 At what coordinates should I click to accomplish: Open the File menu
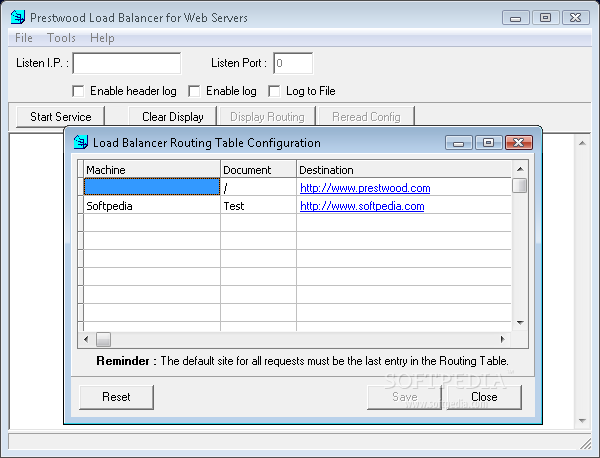coord(24,38)
